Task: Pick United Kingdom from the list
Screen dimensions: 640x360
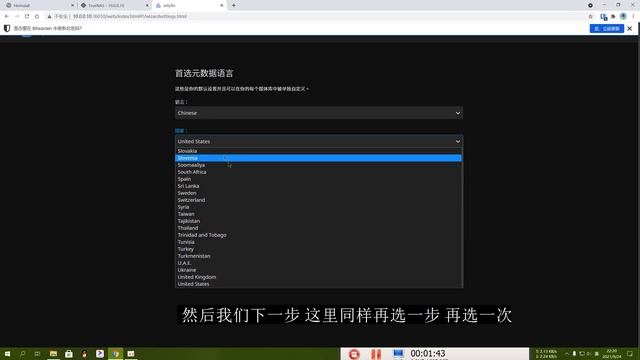Action: coord(318,277)
